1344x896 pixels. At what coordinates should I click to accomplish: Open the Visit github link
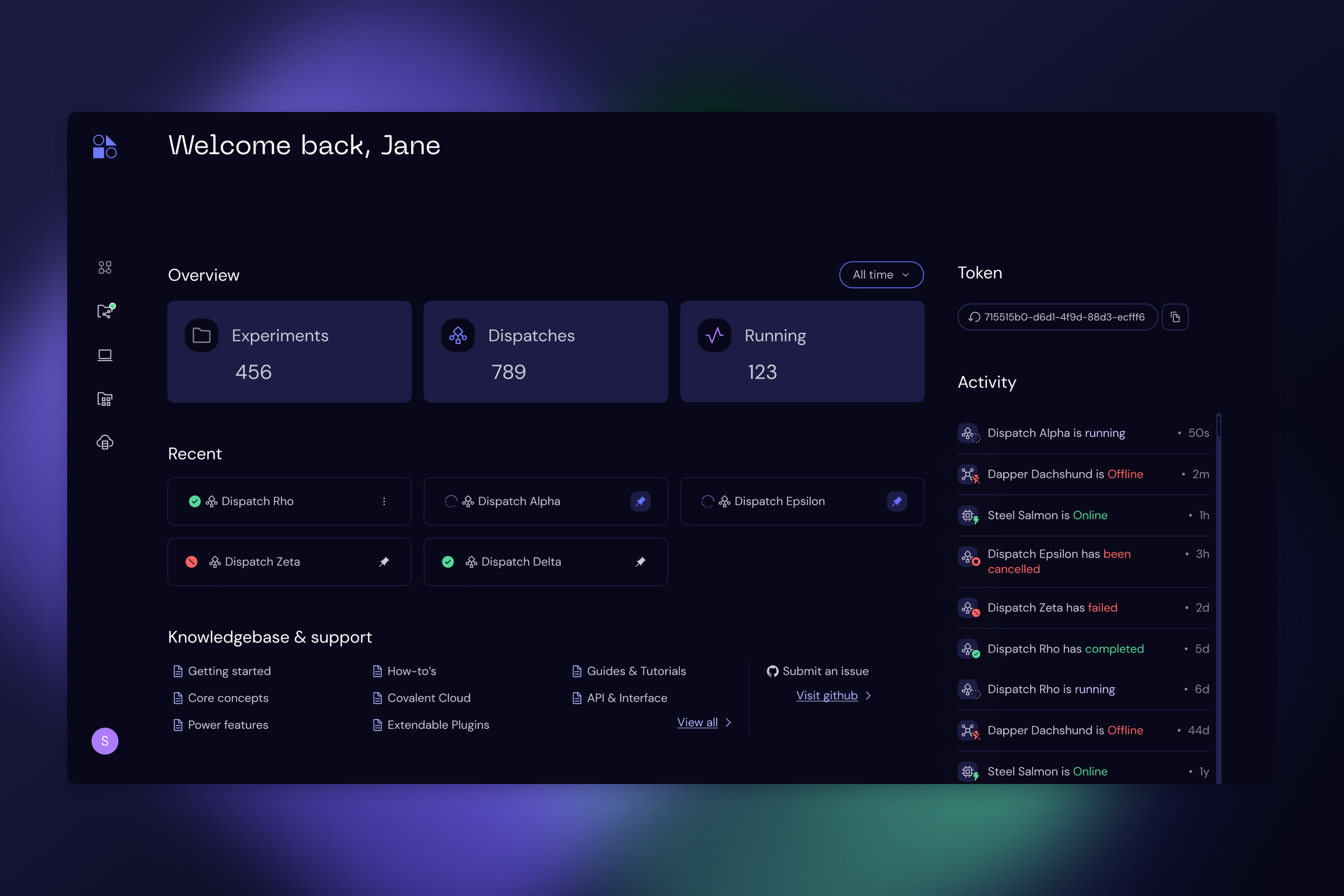click(x=827, y=695)
